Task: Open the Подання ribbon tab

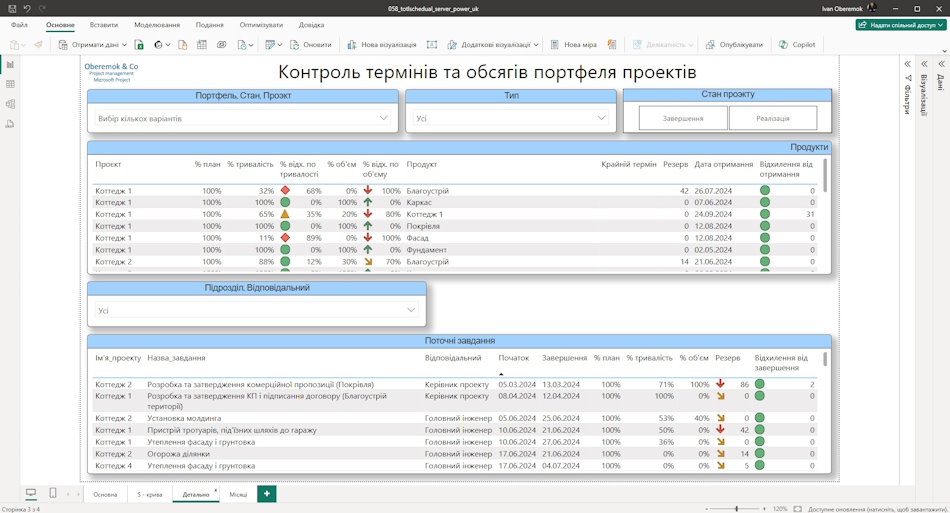Action: pos(210,25)
